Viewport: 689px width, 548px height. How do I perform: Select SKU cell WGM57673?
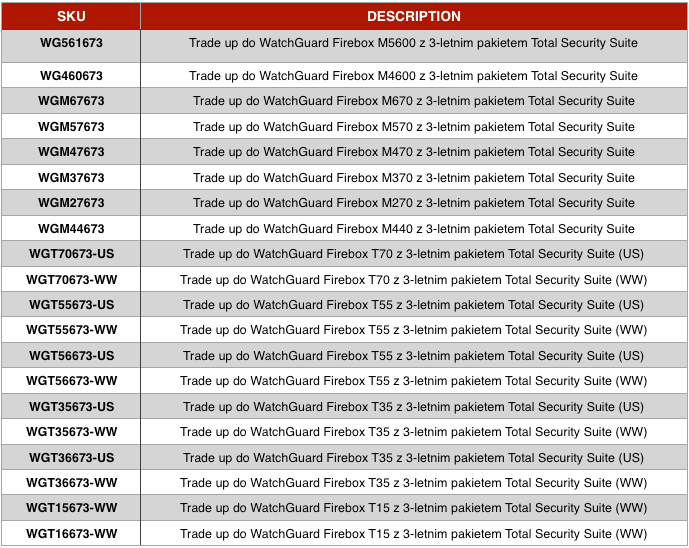coord(71,127)
